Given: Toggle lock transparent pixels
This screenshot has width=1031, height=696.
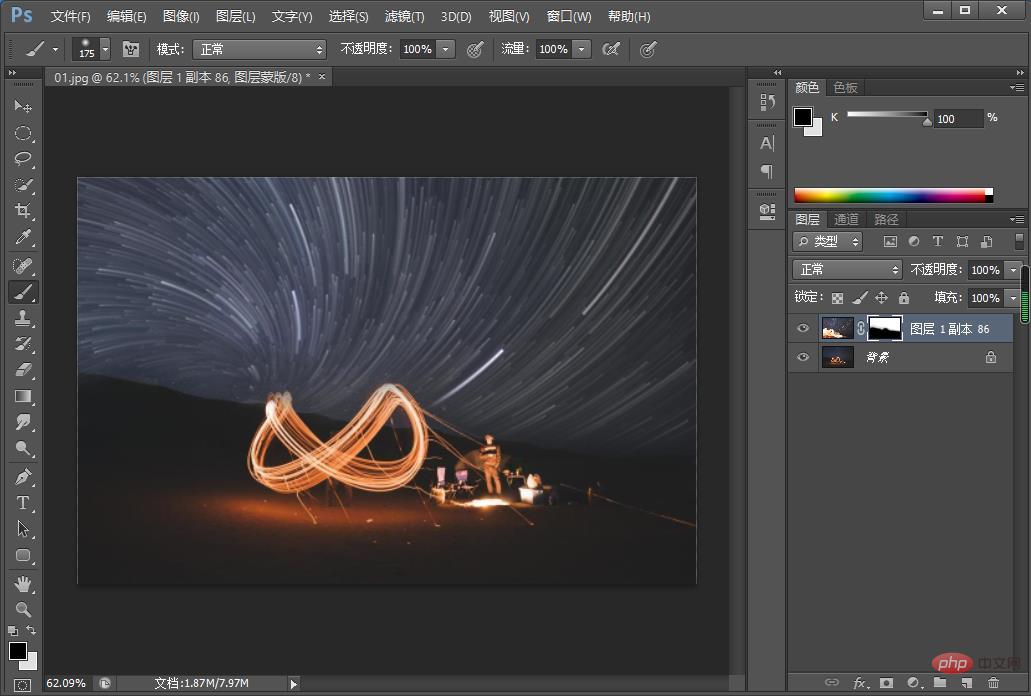Looking at the screenshot, I should pos(837,298).
